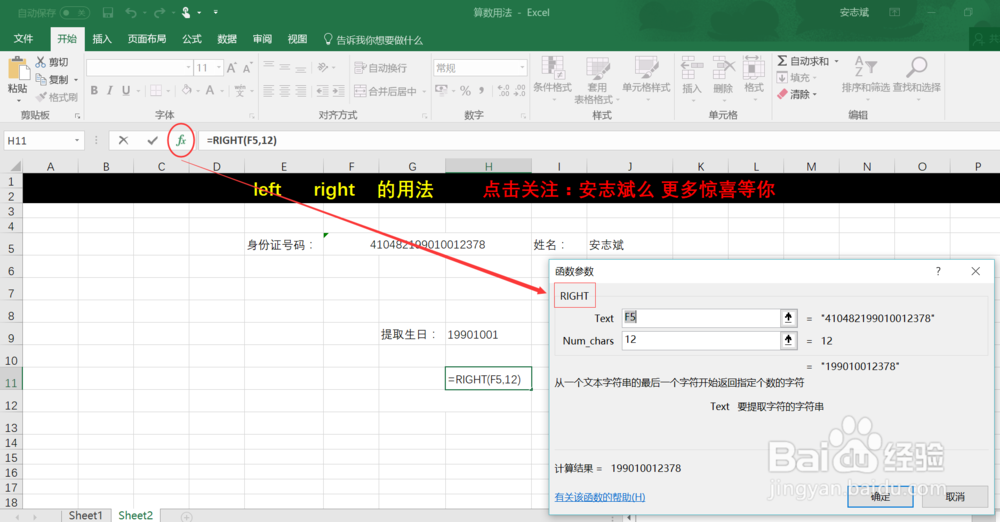Screen dimensions: 1000x522
Task: Switch to the Sheet1 worksheet tab
Action: coord(85,515)
